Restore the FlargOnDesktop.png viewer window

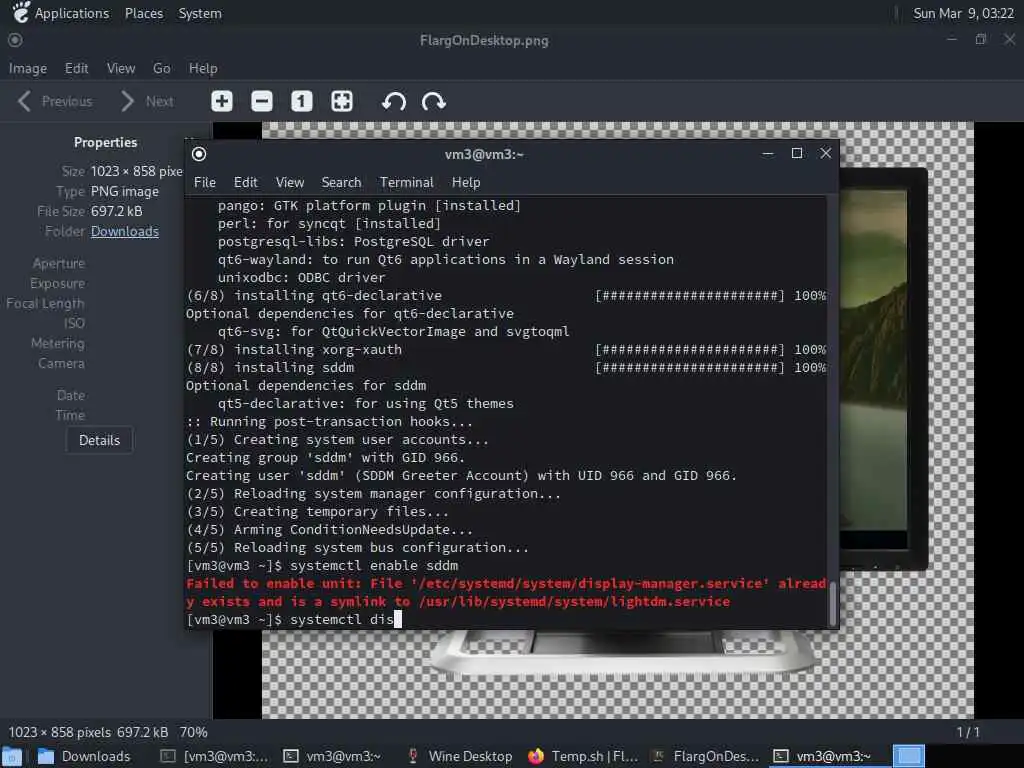point(981,39)
